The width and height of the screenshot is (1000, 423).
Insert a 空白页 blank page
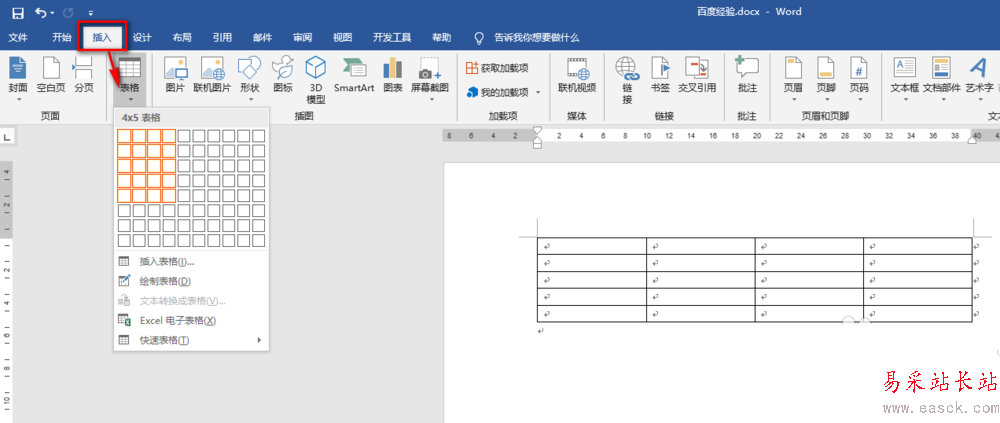(x=50, y=75)
